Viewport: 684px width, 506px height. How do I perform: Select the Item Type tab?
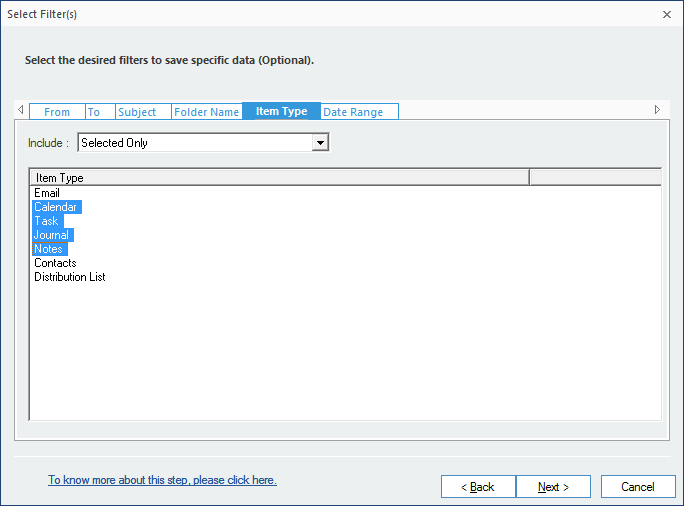[x=281, y=111]
